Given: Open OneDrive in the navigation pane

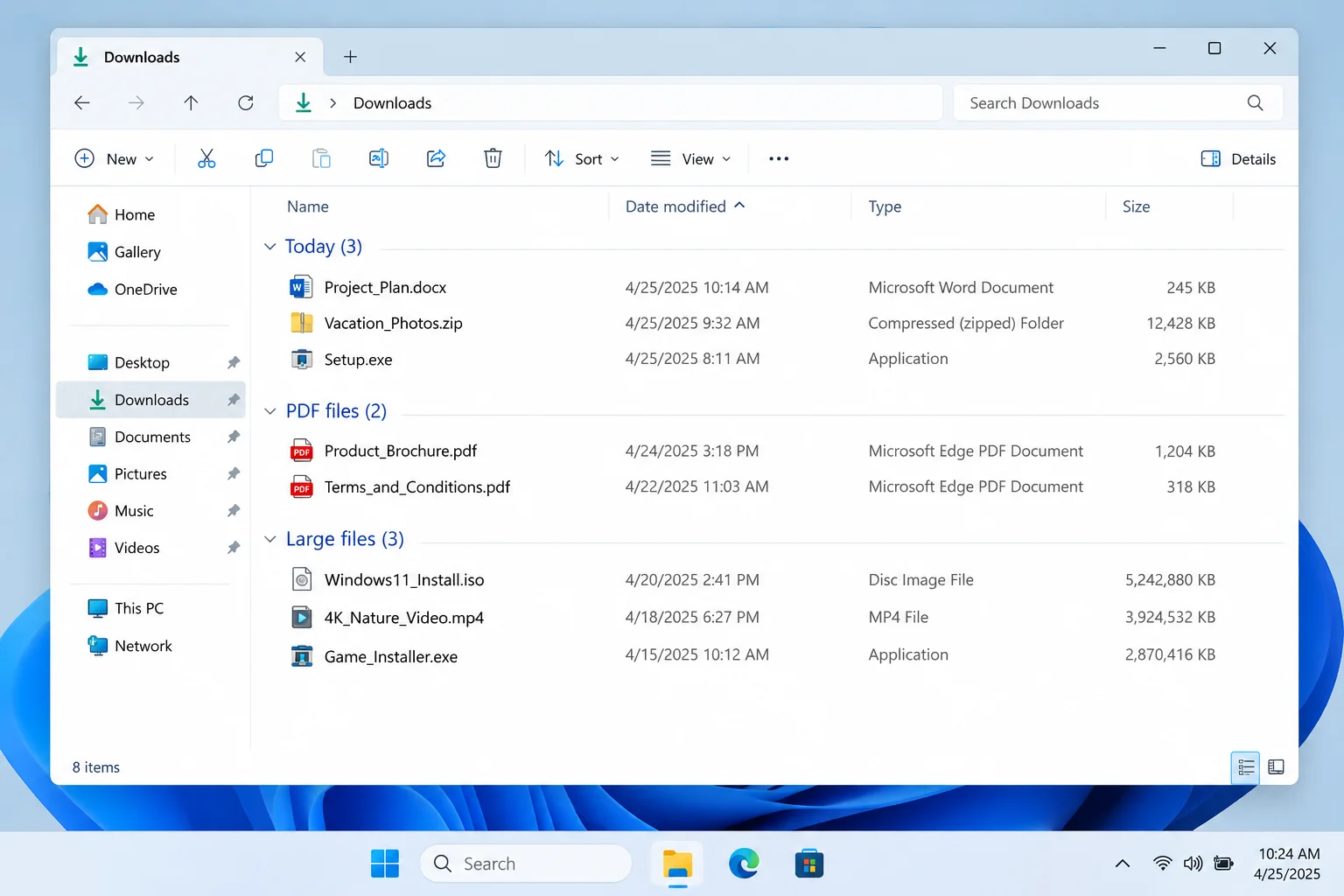Looking at the screenshot, I should point(132,289).
